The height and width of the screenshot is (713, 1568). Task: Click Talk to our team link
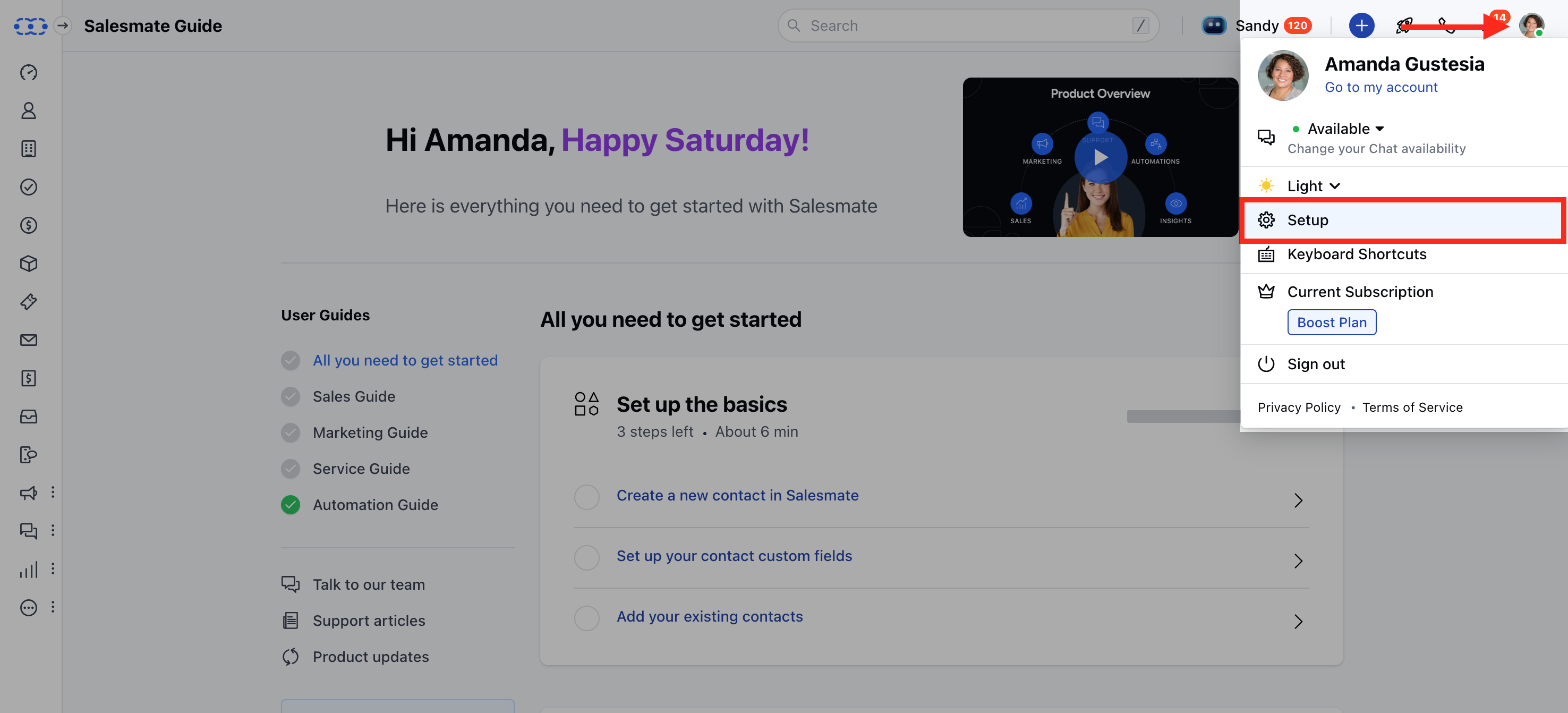tap(368, 584)
